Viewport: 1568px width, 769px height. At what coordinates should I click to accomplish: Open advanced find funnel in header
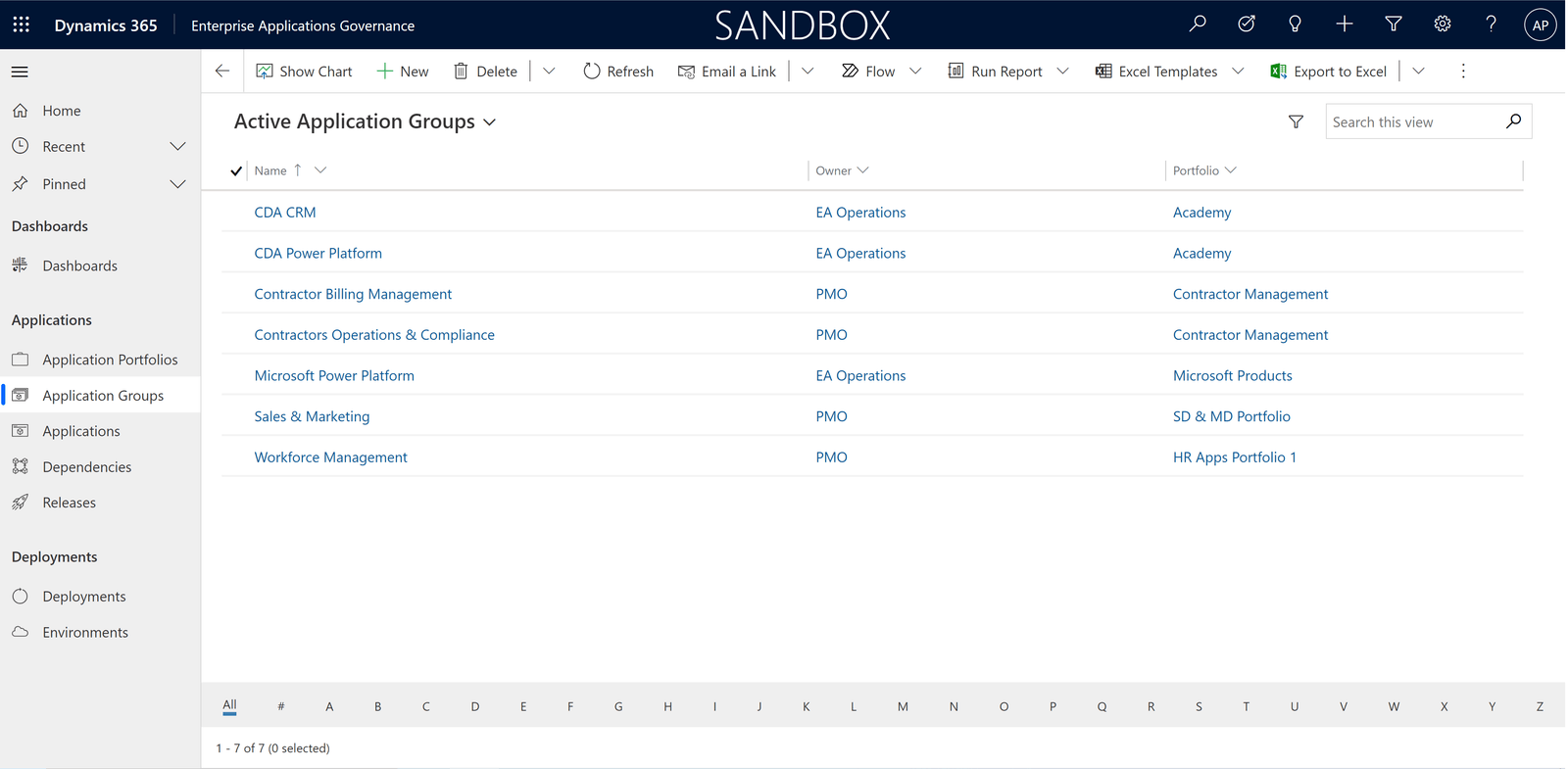click(1394, 24)
